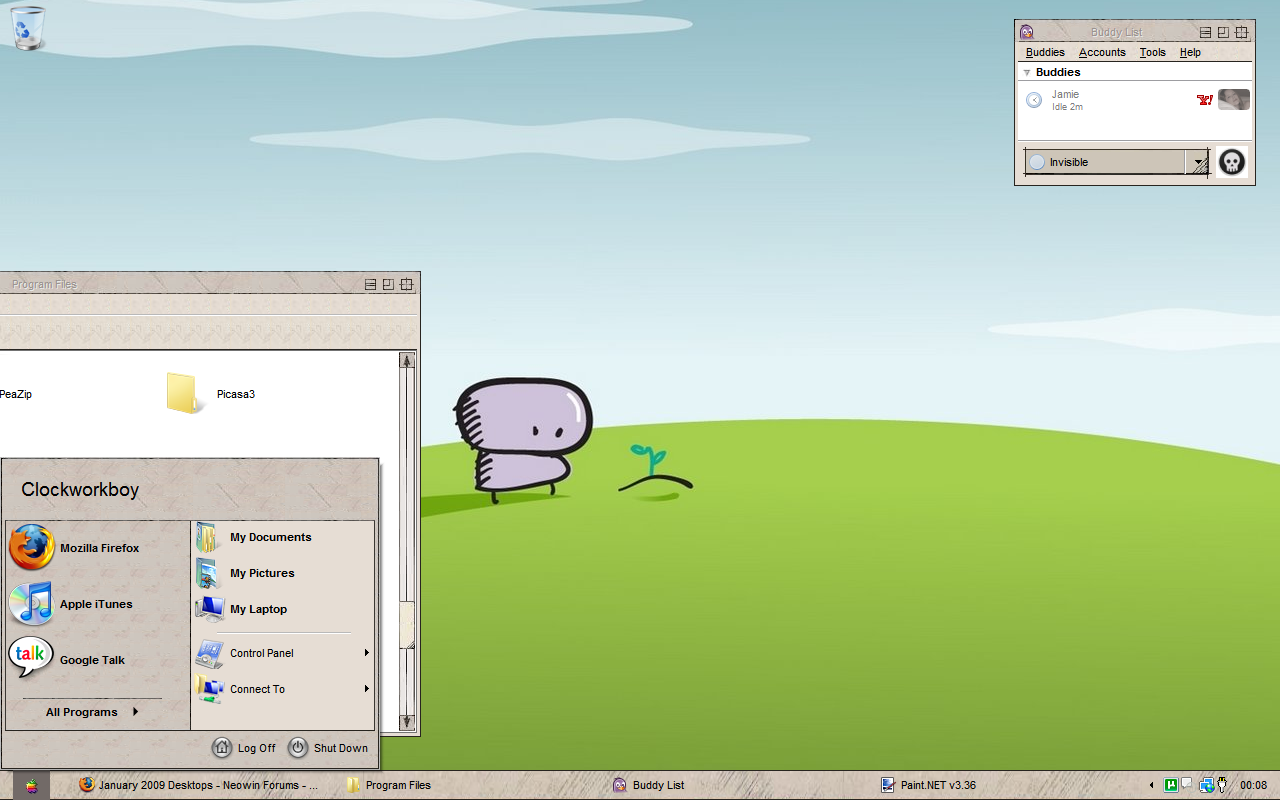Expand the Connect To submenu arrow
Image resolution: width=1280 pixels, height=800 pixels.
click(367, 689)
